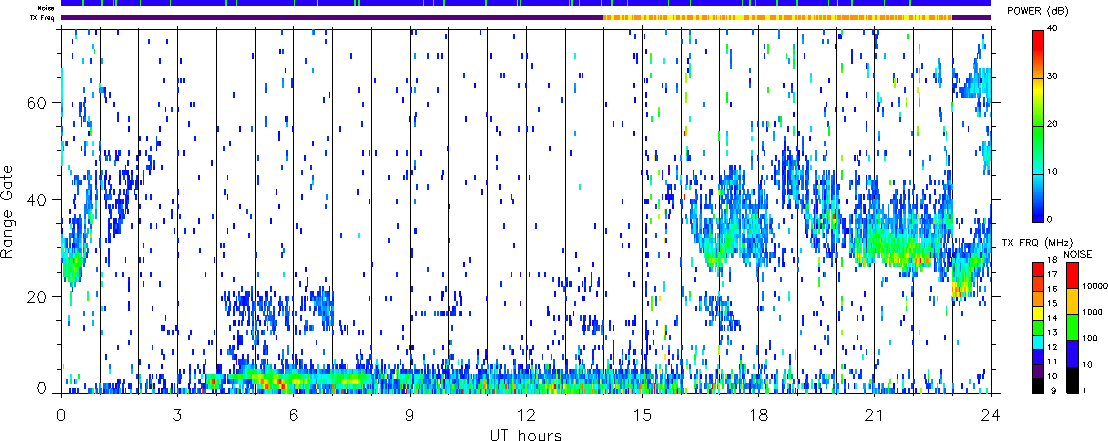Click the 9 tick label on the UT hours axis

coord(410,414)
